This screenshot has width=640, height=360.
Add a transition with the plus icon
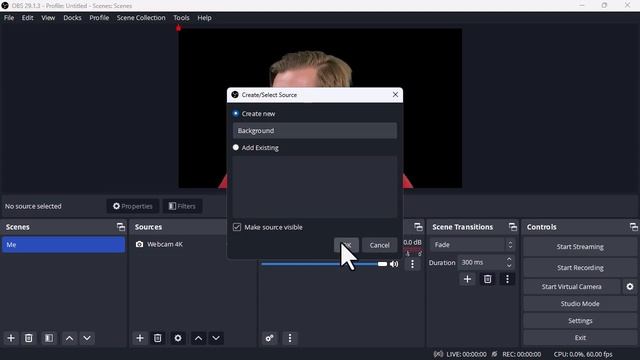[x=467, y=279]
